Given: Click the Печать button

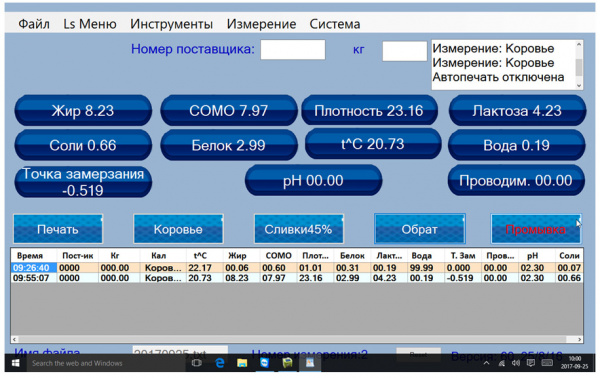Looking at the screenshot, I should pos(58,229).
